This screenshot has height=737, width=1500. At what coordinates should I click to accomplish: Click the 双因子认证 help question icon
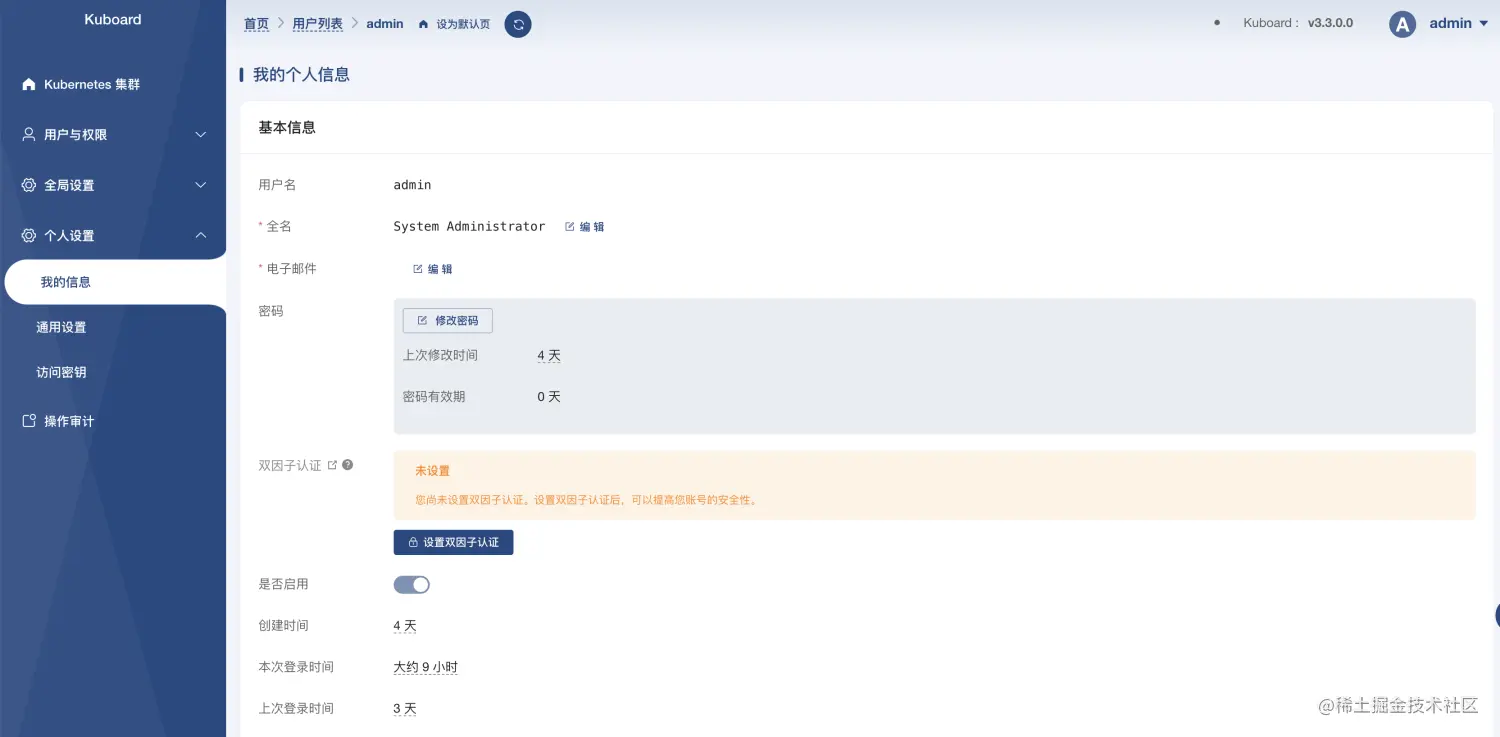click(x=347, y=465)
